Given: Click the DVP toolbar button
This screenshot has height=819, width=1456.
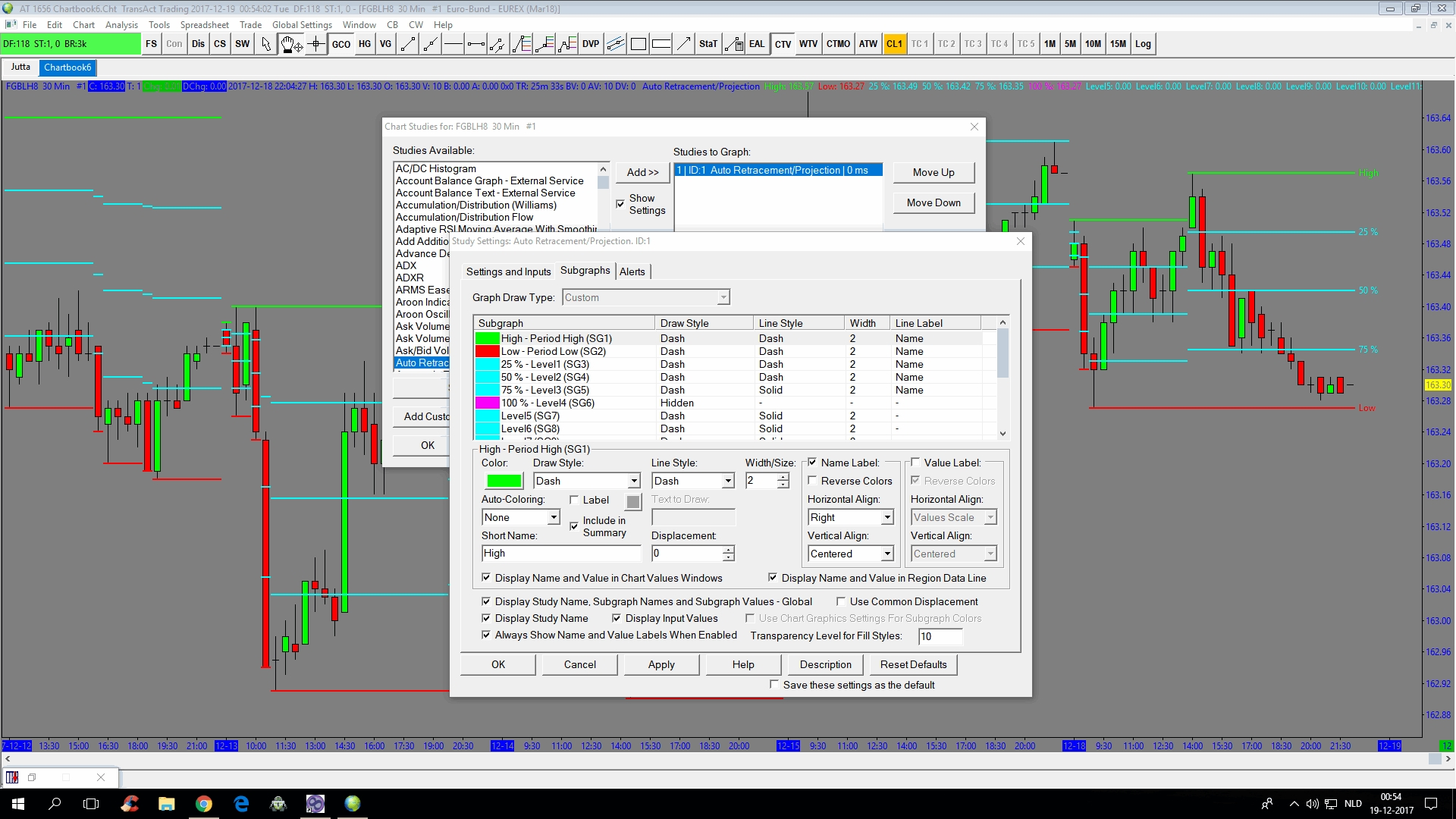Looking at the screenshot, I should coord(591,44).
